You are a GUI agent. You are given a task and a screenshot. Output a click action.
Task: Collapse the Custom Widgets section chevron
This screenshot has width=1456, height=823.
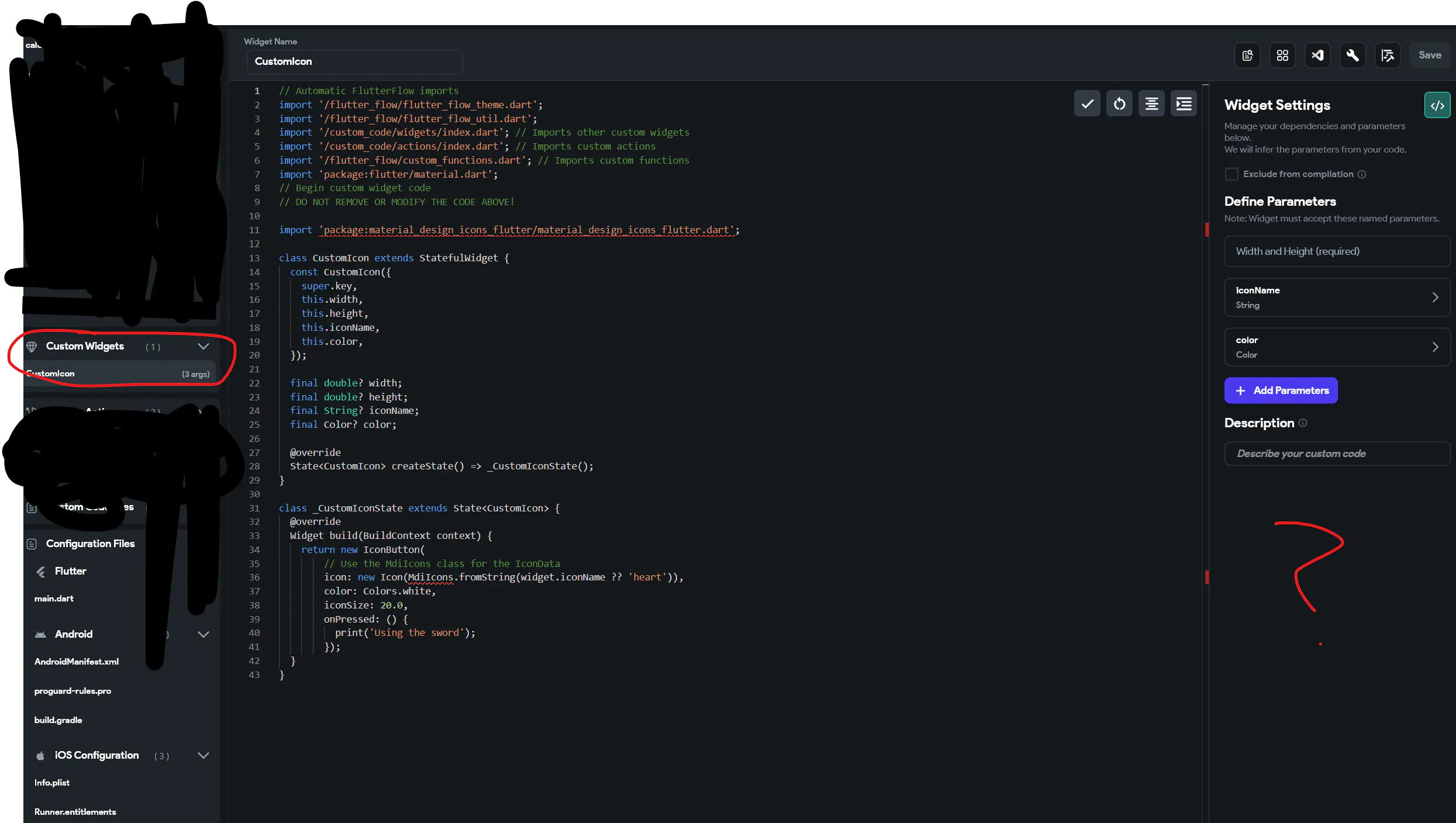(203, 346)
